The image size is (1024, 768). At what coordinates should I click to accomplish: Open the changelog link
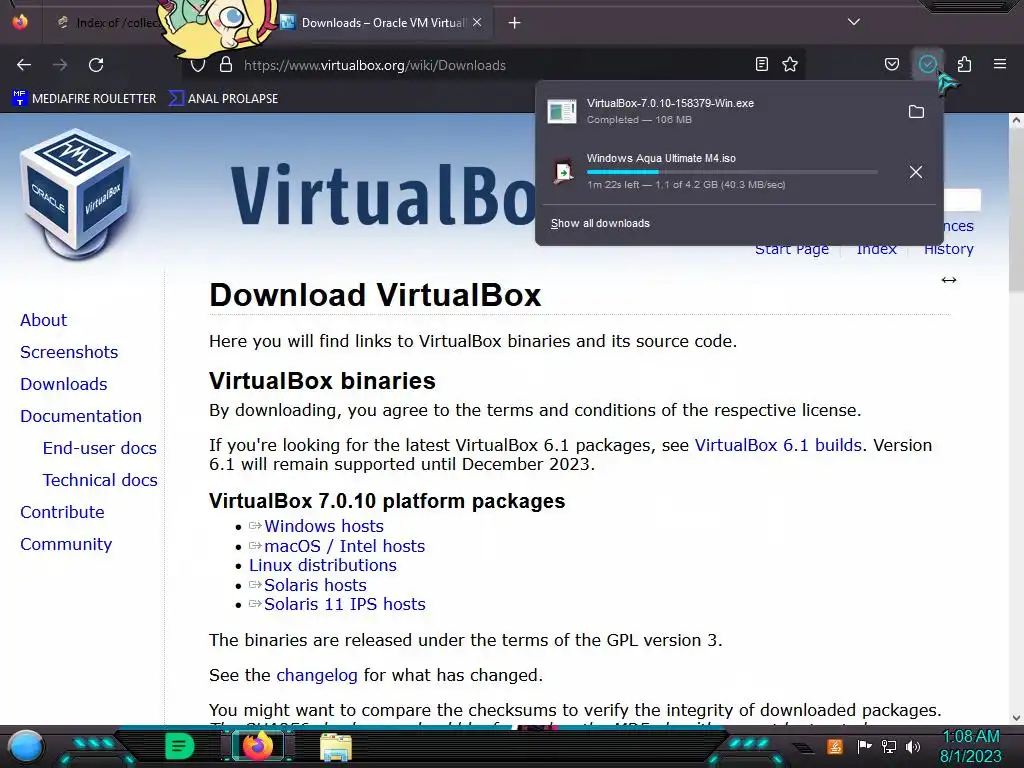pos(317,675)
